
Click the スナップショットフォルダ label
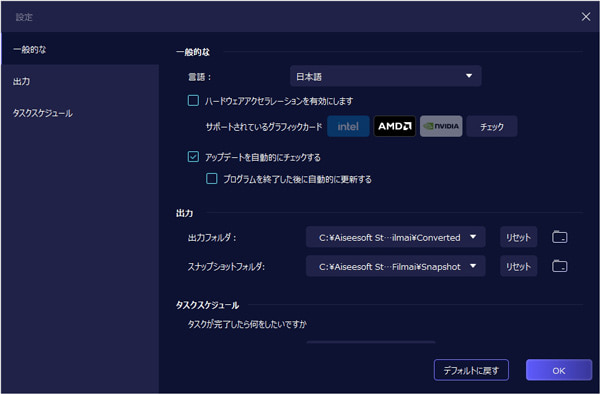pos(226,267)
